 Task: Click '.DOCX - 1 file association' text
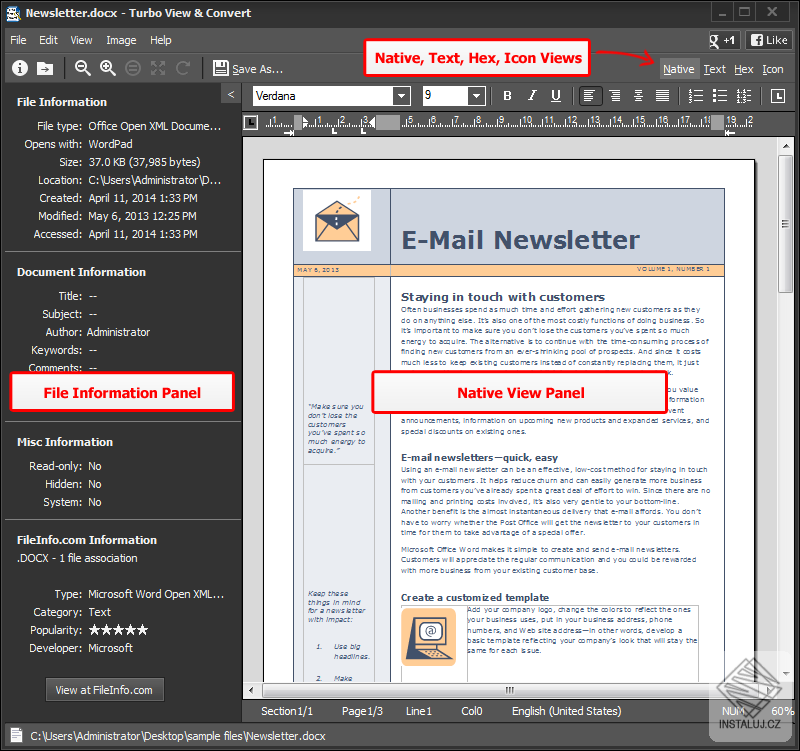pos(77,558)
